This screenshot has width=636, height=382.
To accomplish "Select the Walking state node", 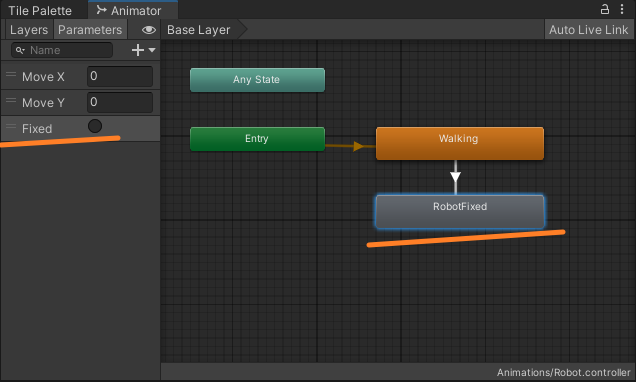I will [x=460, y=143].
